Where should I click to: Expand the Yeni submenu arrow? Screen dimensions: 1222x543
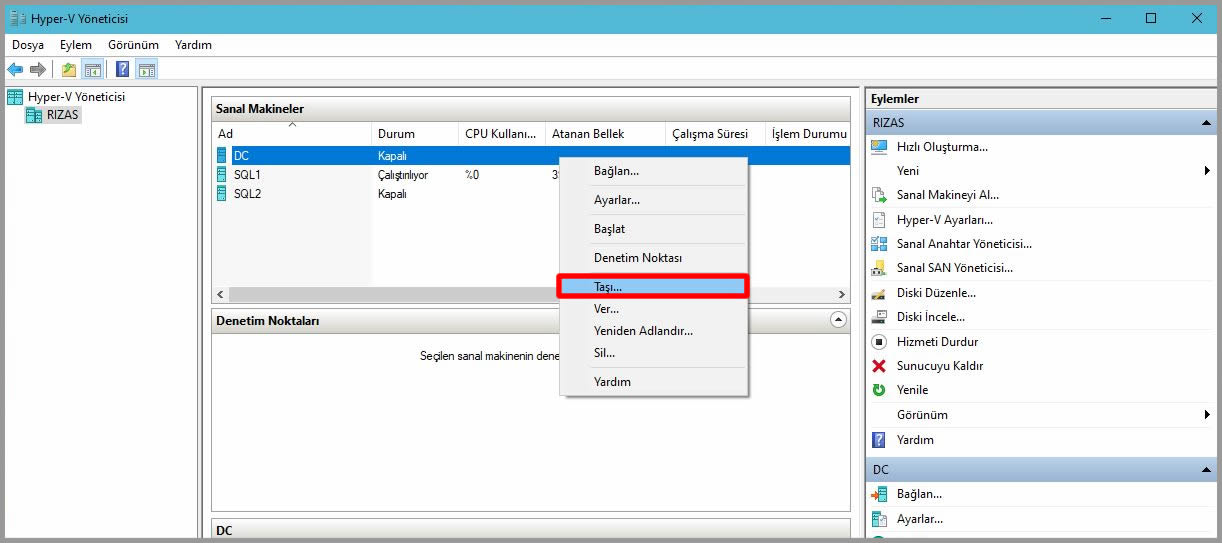tap(1207, 171)
